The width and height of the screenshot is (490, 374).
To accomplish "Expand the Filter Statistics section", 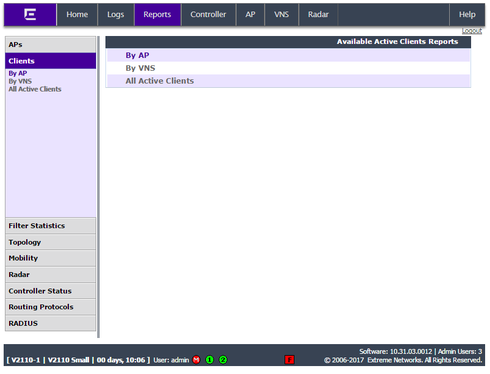I will click(x=50, y=226).
